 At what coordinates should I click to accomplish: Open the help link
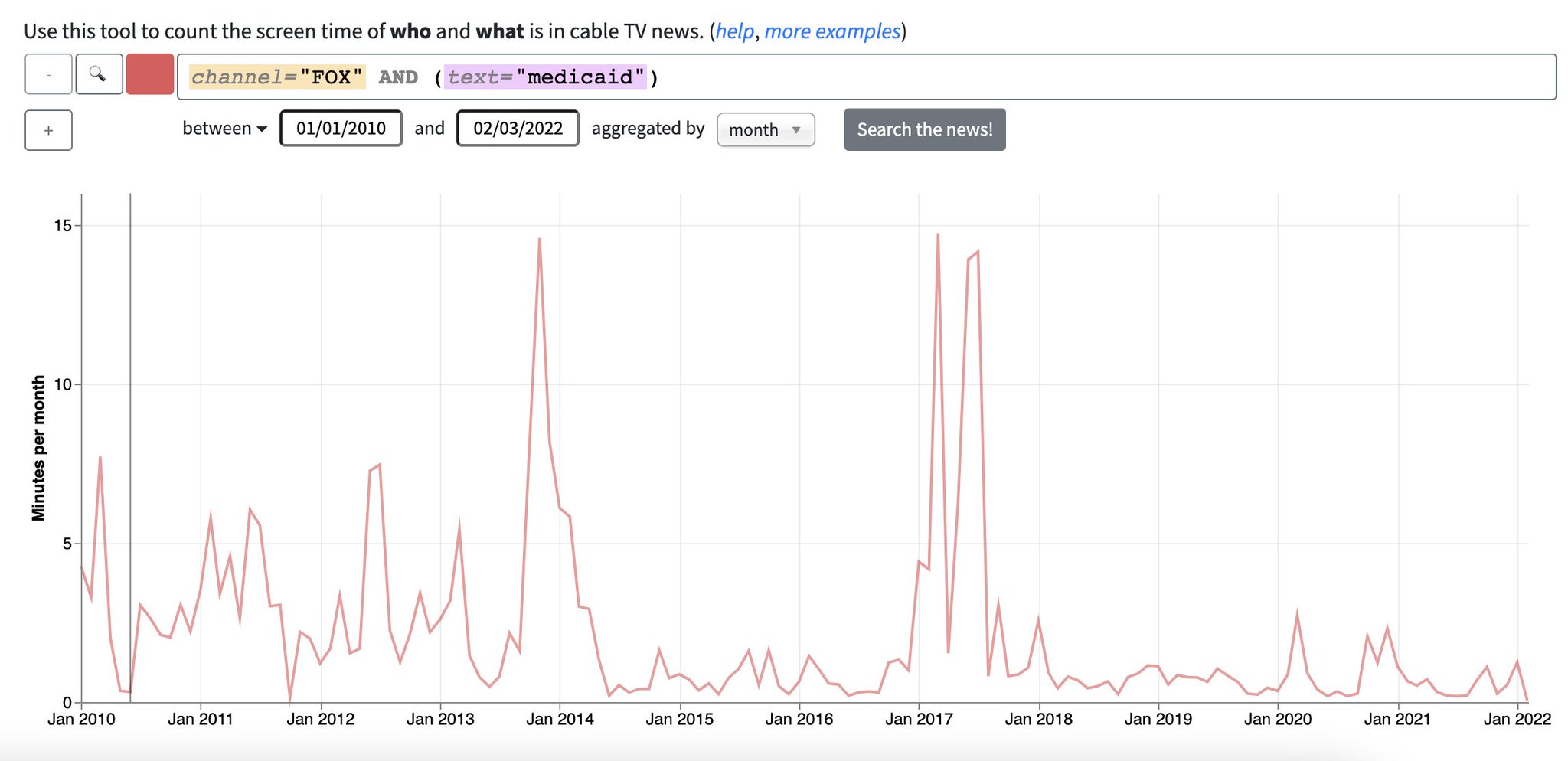[x=735, y=31]
